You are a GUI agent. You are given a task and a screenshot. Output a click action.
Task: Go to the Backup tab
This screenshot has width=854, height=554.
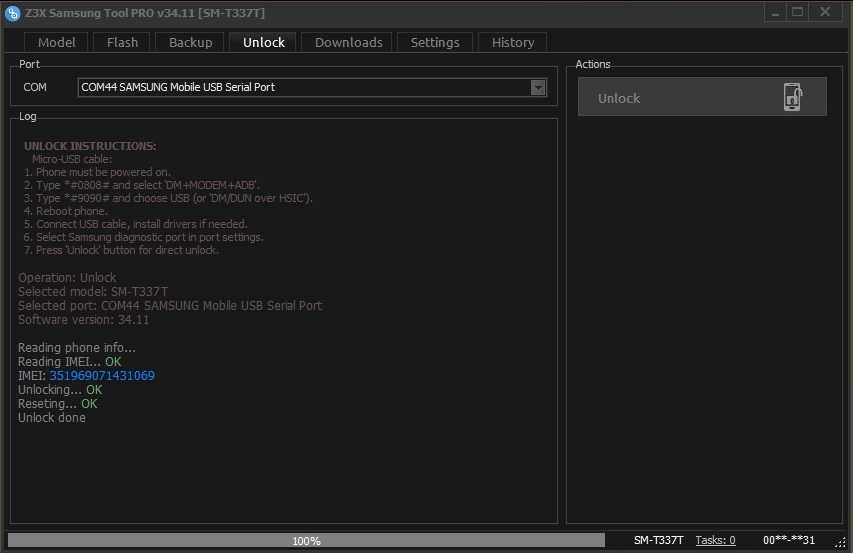[x=190, y=42]
